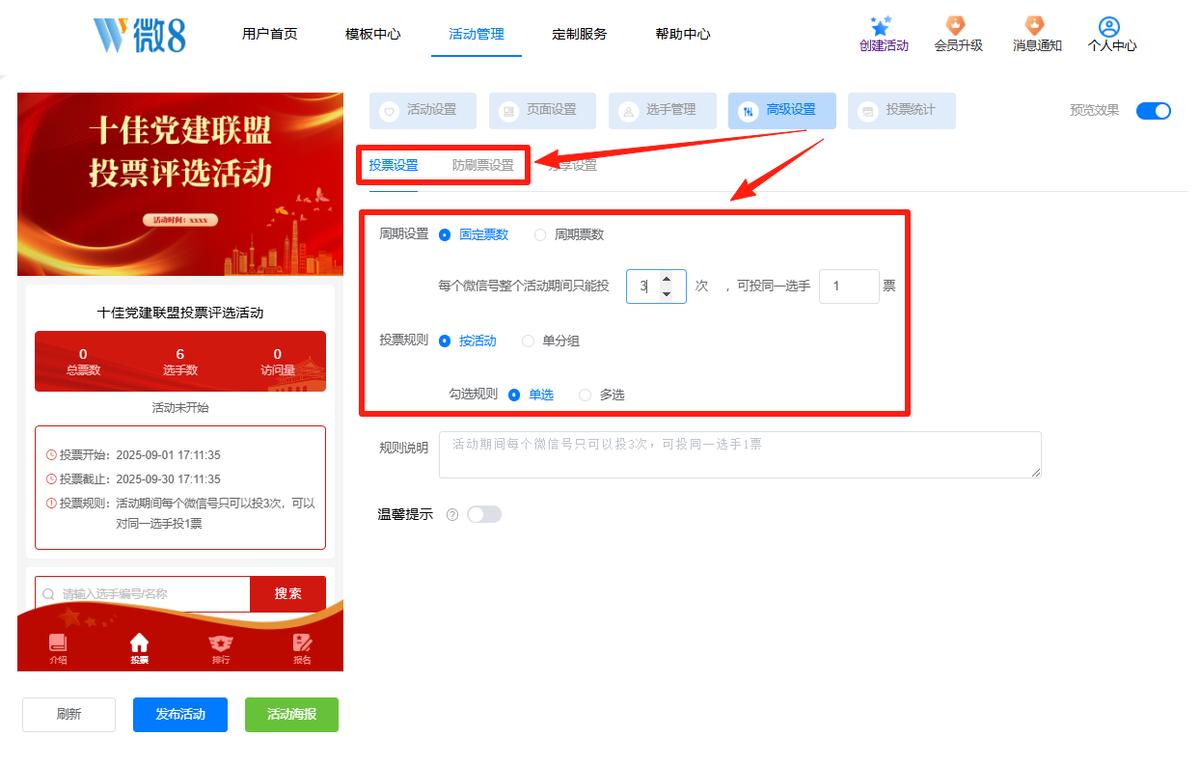Select 多选 check rule

[x=602, y=395]
